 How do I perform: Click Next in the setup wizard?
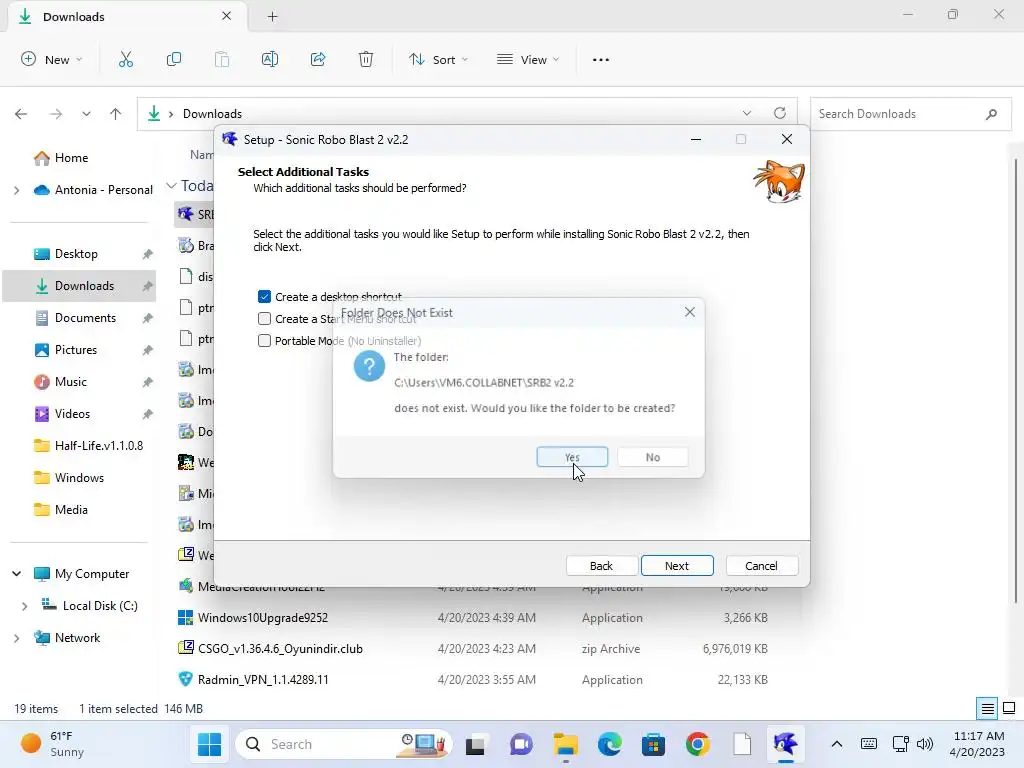click(677, 566)
